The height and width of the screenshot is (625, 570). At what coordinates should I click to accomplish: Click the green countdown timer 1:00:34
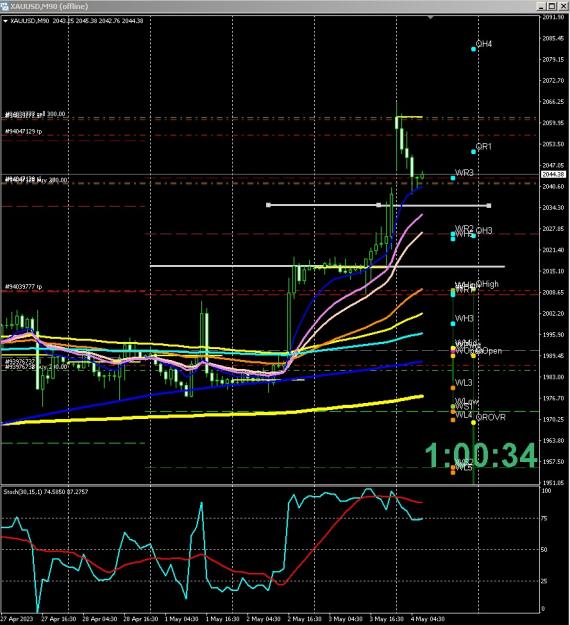click(481, 455)
